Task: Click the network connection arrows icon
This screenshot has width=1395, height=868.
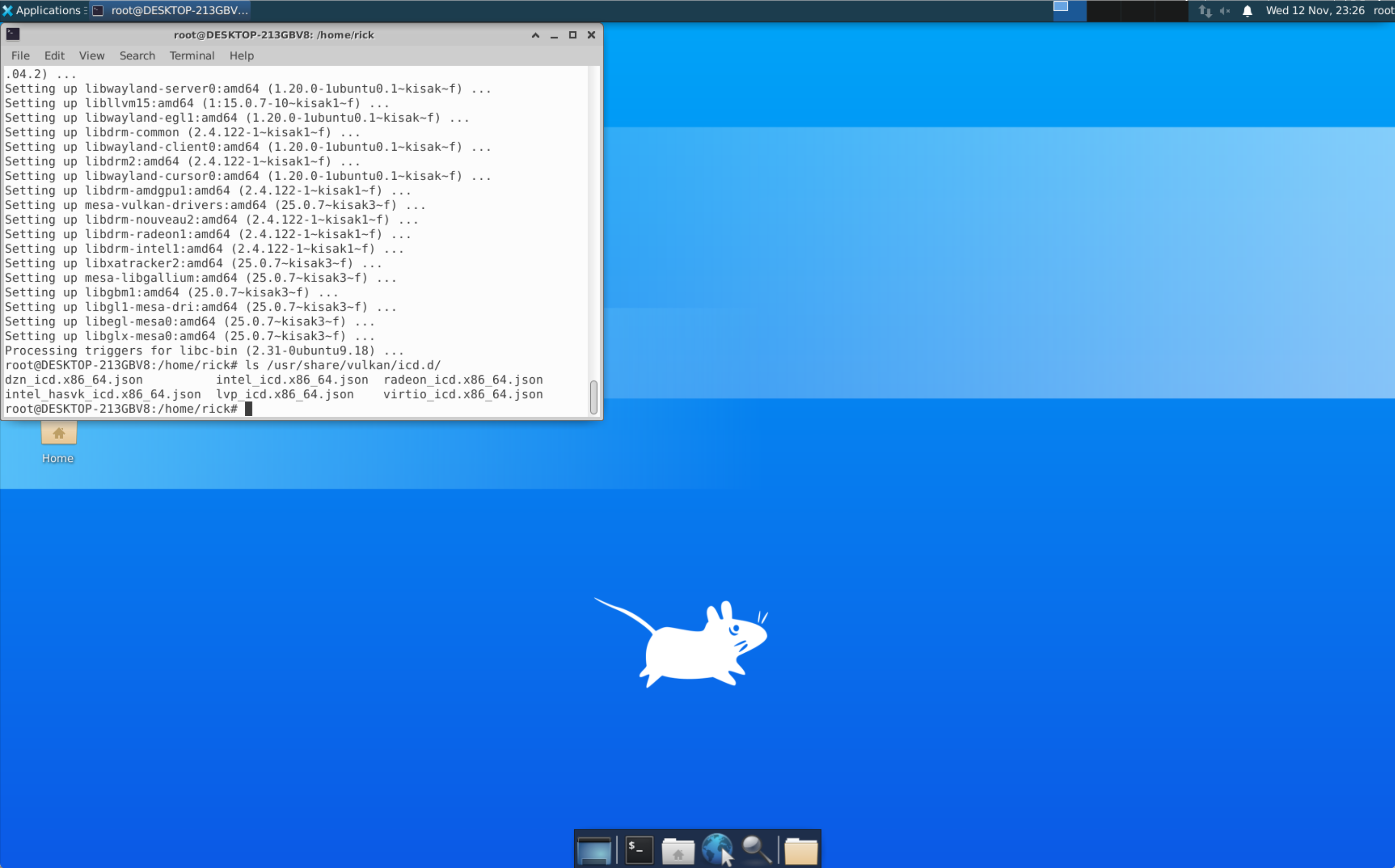Action: click(x=1204, y=11)
